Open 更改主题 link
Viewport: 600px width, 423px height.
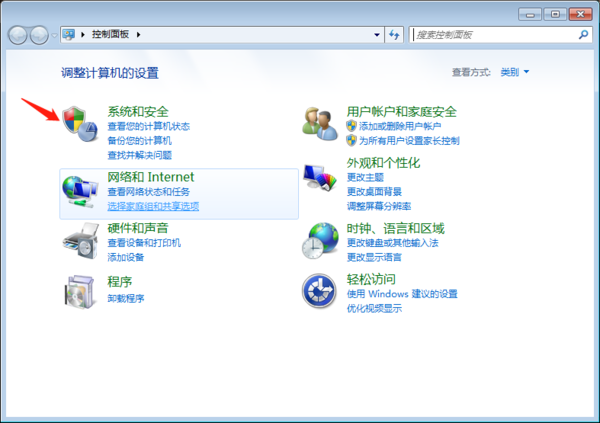click(x=365, y=178)
